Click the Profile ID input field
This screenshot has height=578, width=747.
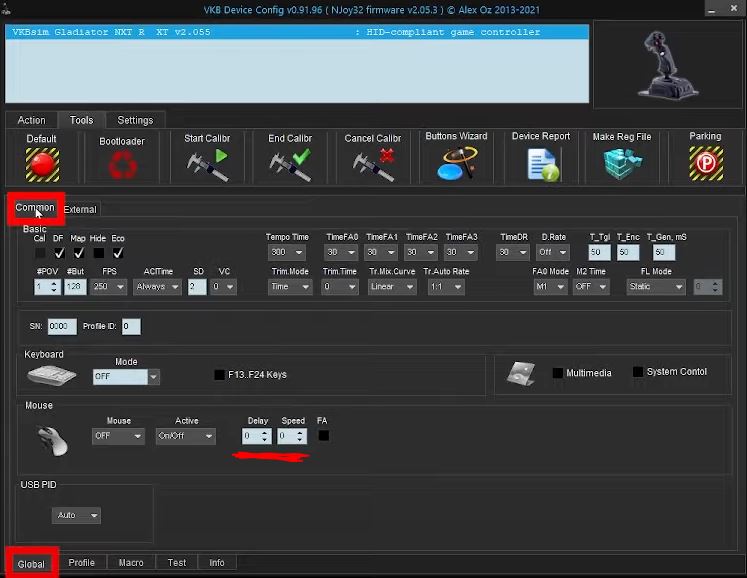(131, 326)
